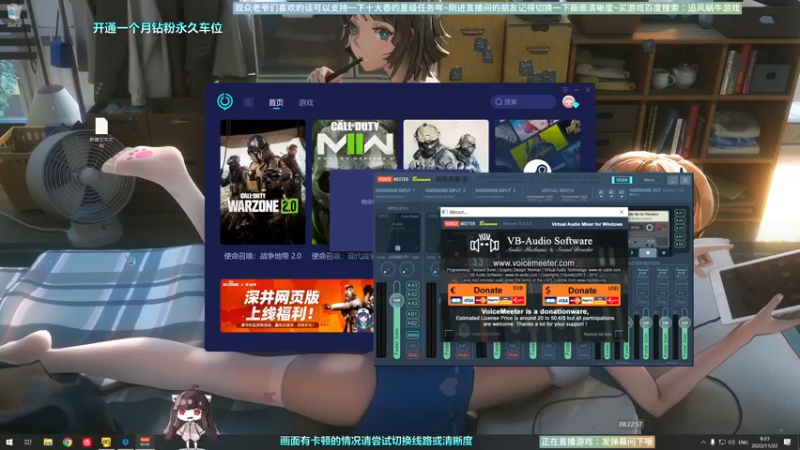Click the VB-Audio speaker logo
800x450 pixels.
coord(484,244)
